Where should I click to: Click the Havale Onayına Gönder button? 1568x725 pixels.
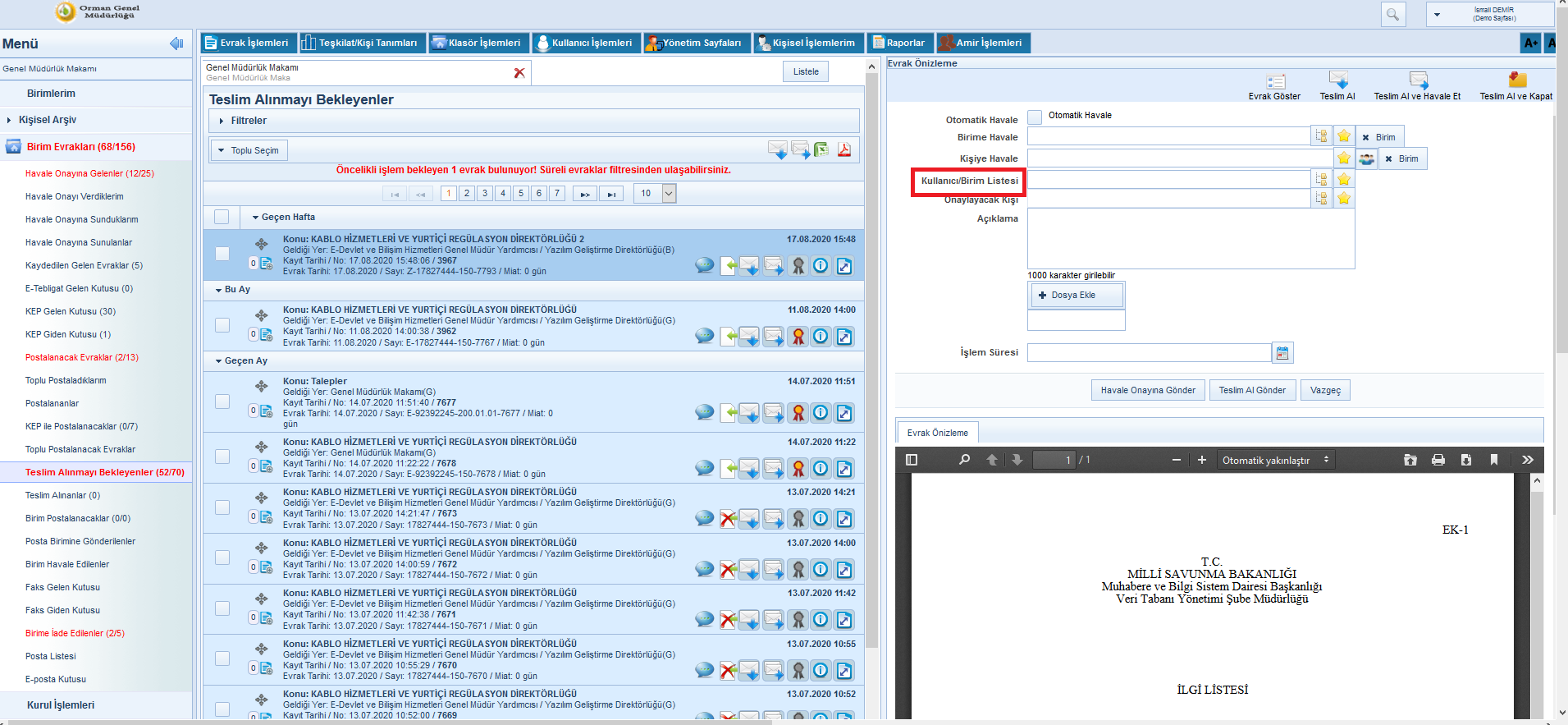tap(1147, 390)
